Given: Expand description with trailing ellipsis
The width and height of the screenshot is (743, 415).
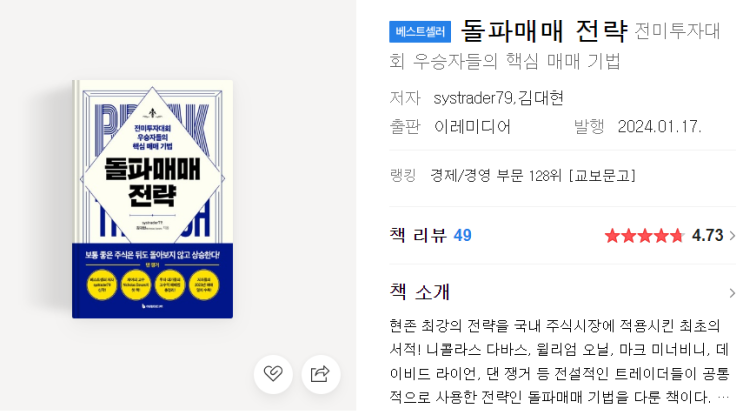Looking at the screenshot, I should coord(723,397).
